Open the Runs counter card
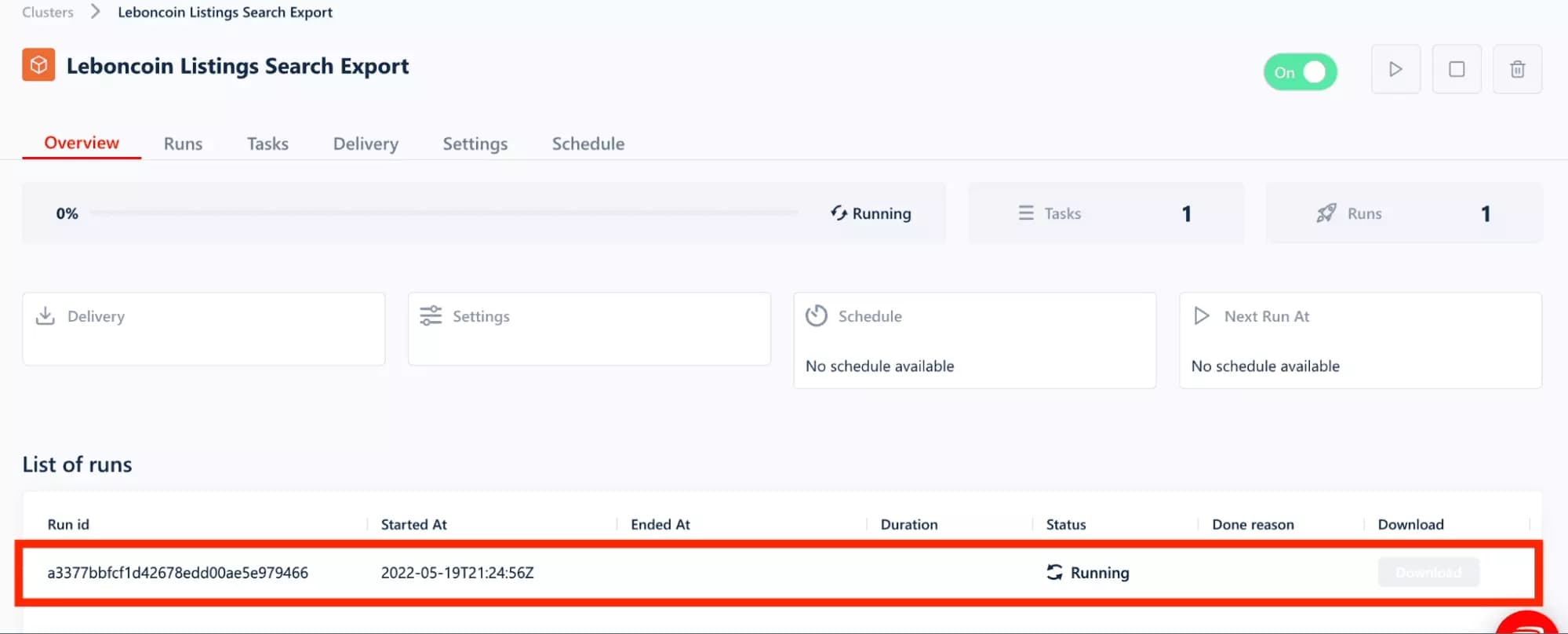 [x=1403, y=213]
